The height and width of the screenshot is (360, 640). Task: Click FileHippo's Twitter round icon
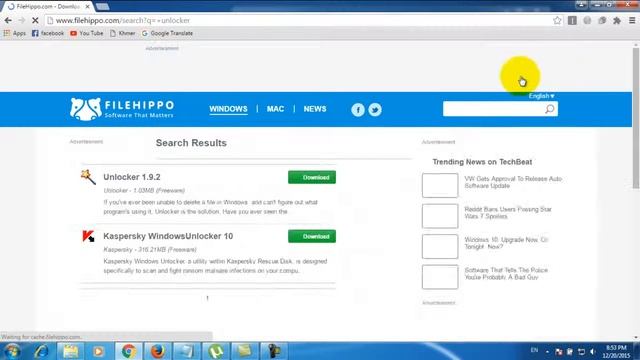pyautogui.click(x=375, y=110)
